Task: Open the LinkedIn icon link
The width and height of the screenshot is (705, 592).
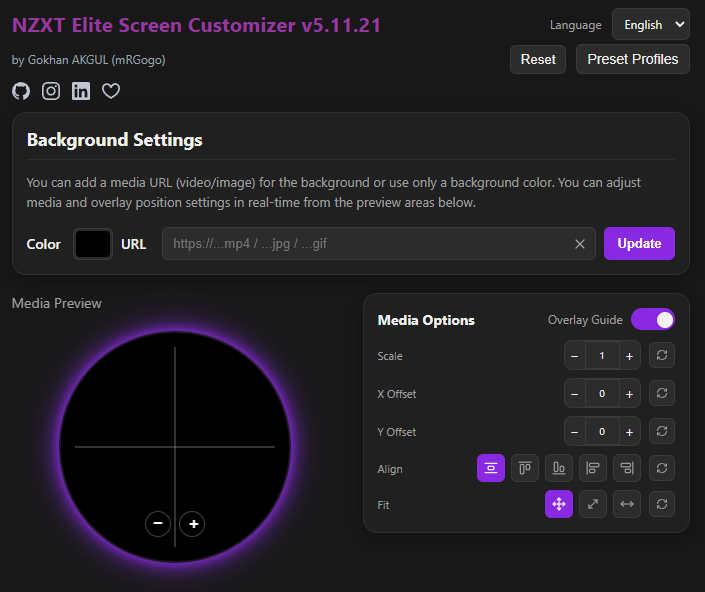Action: [x=81, y=91]
